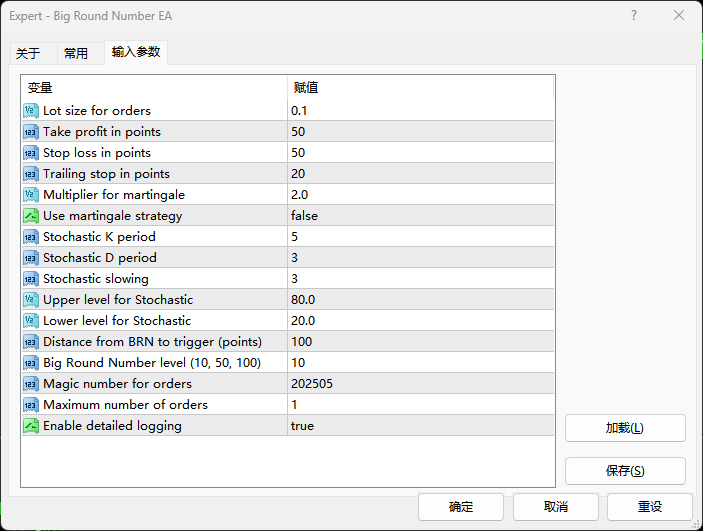Click the question mark help button in title bar
The height and width of the screenshot is (531, 703).
point(634,16)
